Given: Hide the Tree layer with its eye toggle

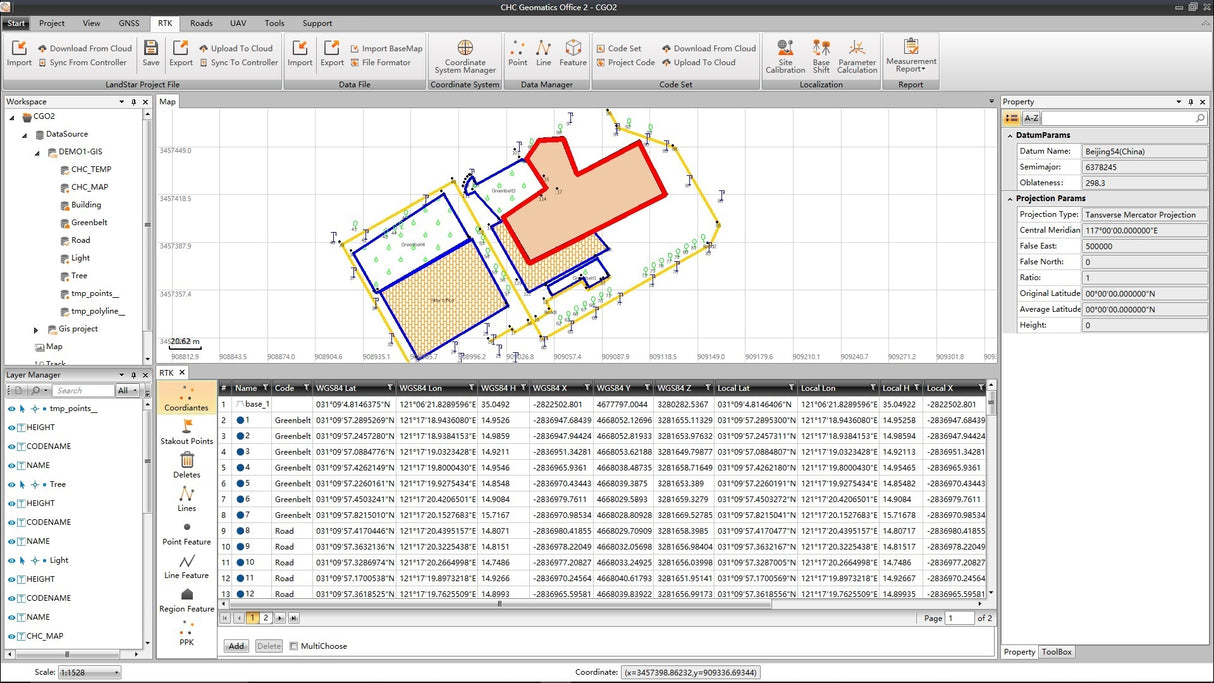Looking at the screenshot, I should pos(10,484).
